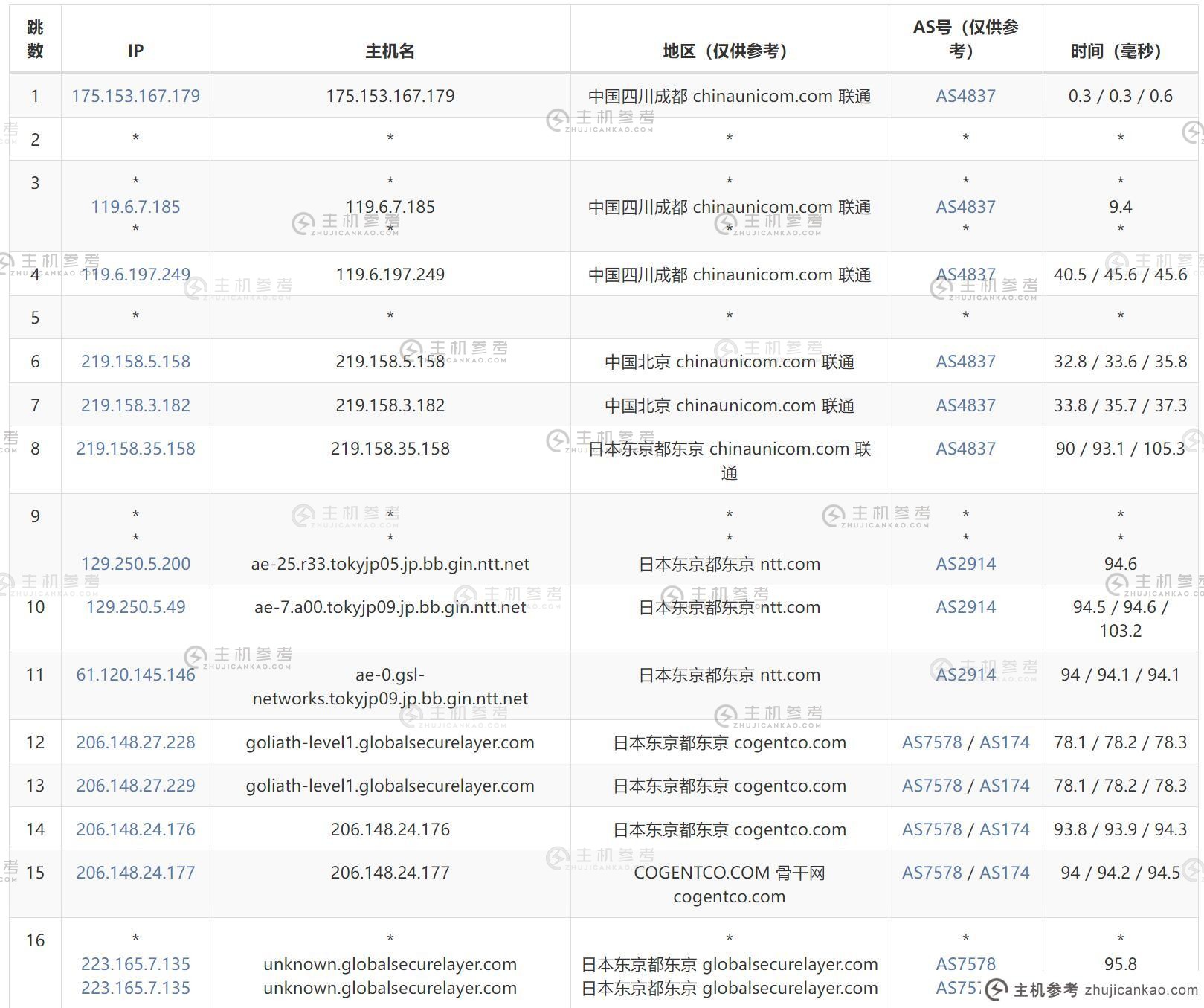Select the hop 1 region "中国四川成都 chinaunicom.com 联通"
The image size is (1204, 1008).
[729, 96]
